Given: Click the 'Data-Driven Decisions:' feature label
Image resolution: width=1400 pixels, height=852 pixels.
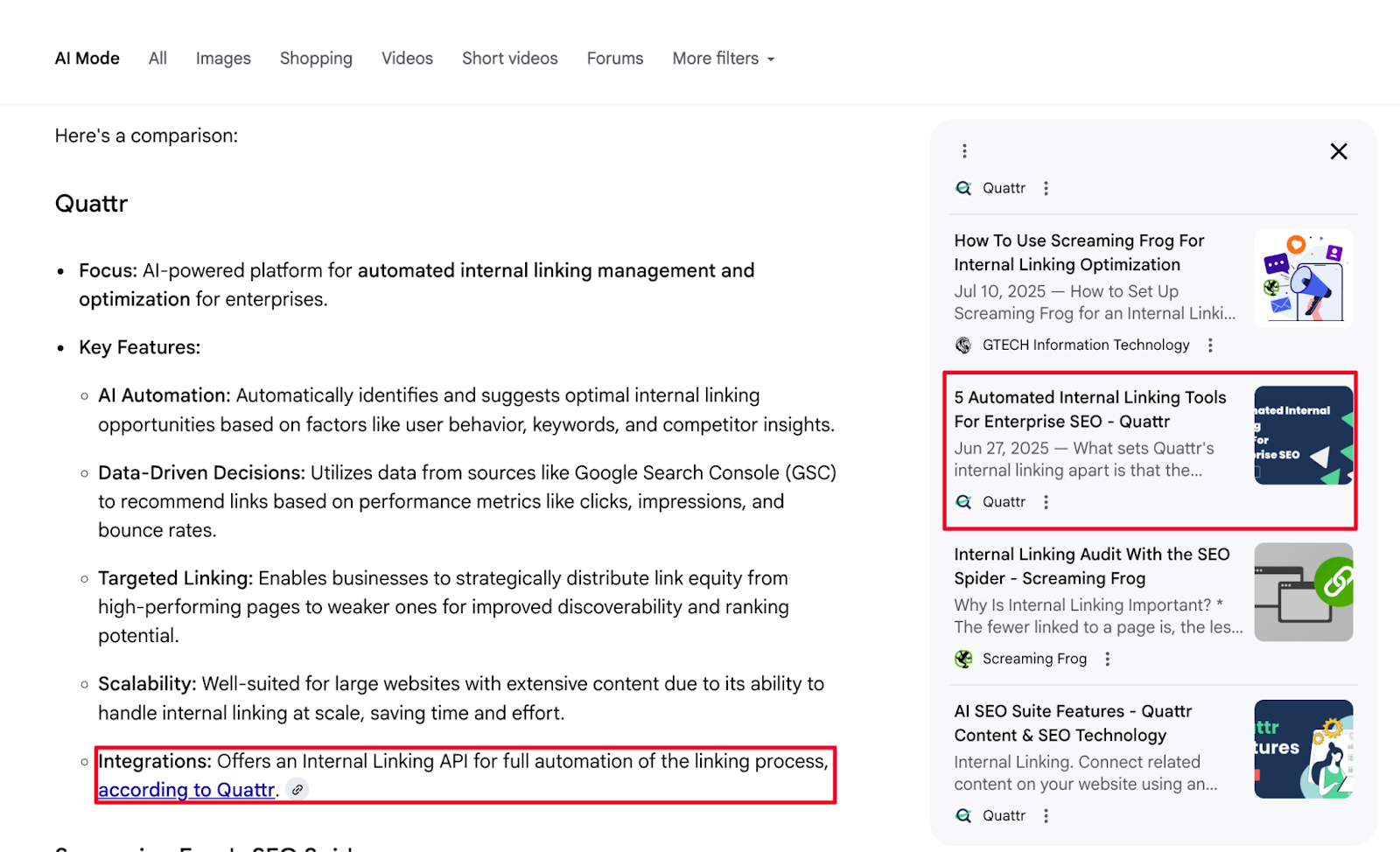Looking at the screenshot, I should tap(201, 472).
